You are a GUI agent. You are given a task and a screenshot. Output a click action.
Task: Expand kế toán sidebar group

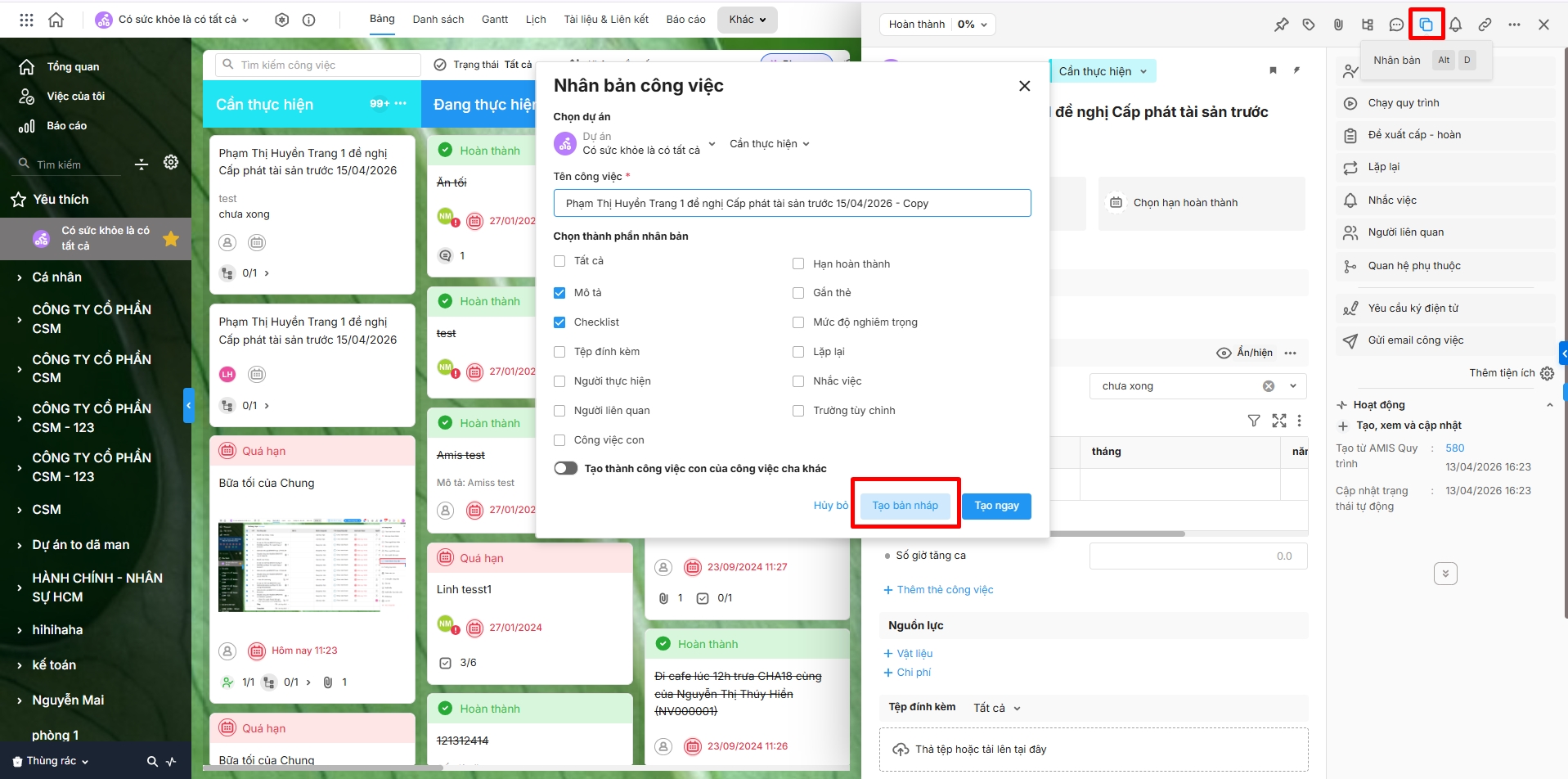[20, 665]
